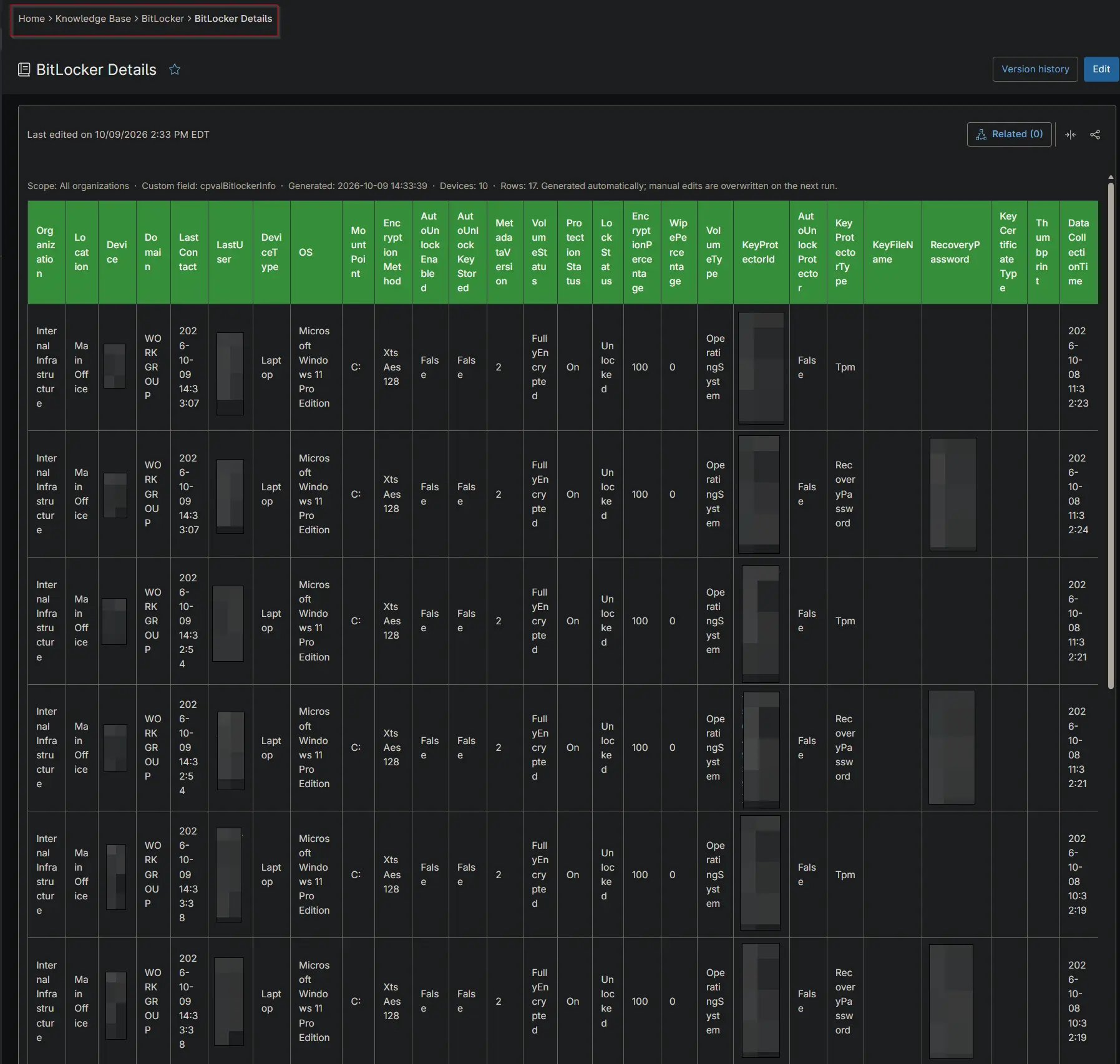Click the Domain column header
The width and height of the screenshot is (1120, 1064).
coord(153,252)
